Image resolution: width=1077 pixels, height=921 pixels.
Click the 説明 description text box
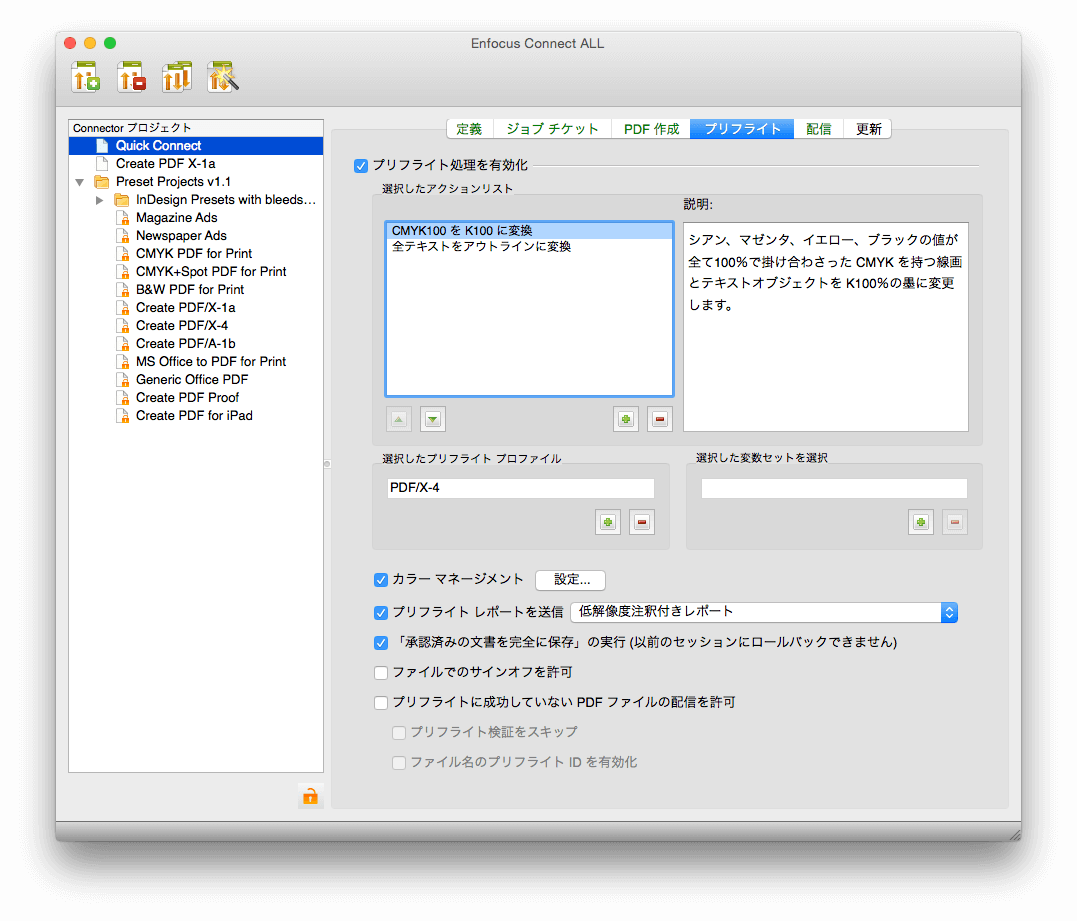point(826,327)
